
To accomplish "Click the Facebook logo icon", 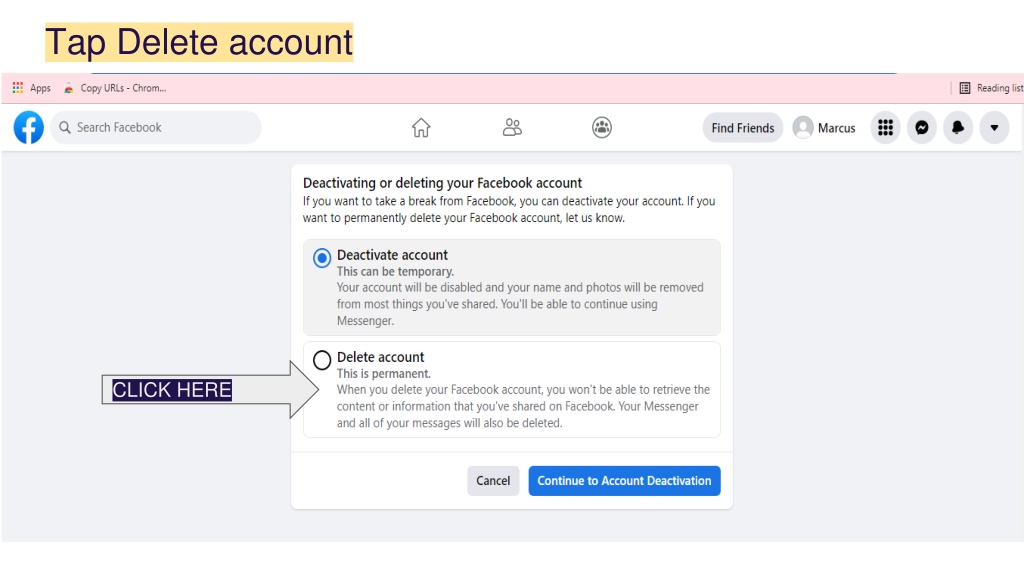I will [29, 127].
